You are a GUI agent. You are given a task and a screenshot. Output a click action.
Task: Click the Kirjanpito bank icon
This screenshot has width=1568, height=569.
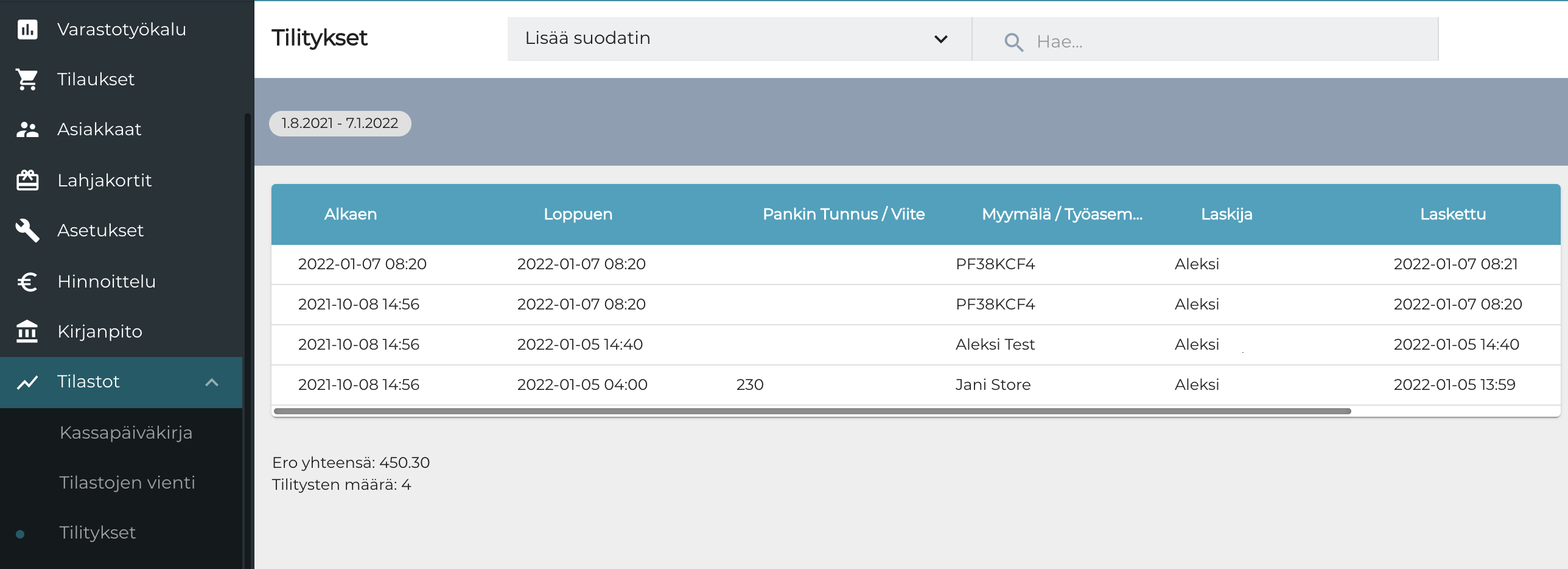pos(27,331)
